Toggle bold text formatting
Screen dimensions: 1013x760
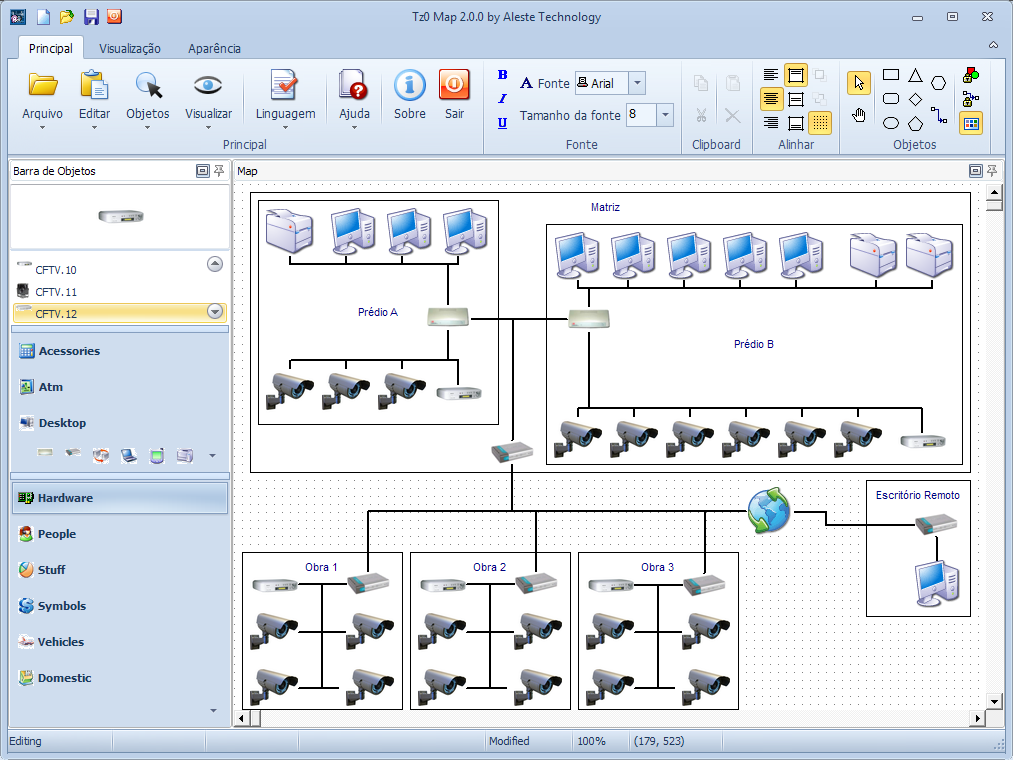point(501,75)
